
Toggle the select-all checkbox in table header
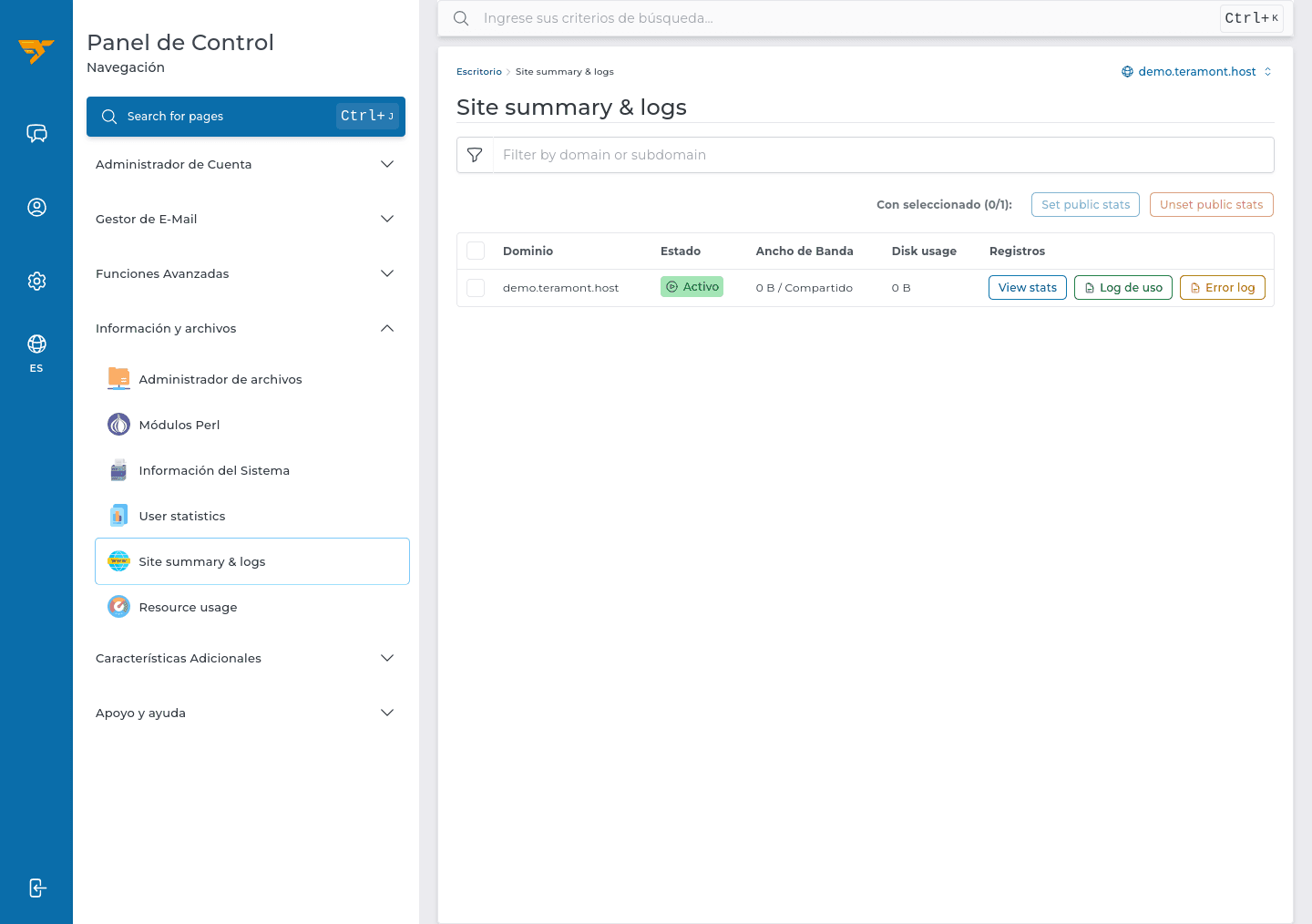coord(476,251)
